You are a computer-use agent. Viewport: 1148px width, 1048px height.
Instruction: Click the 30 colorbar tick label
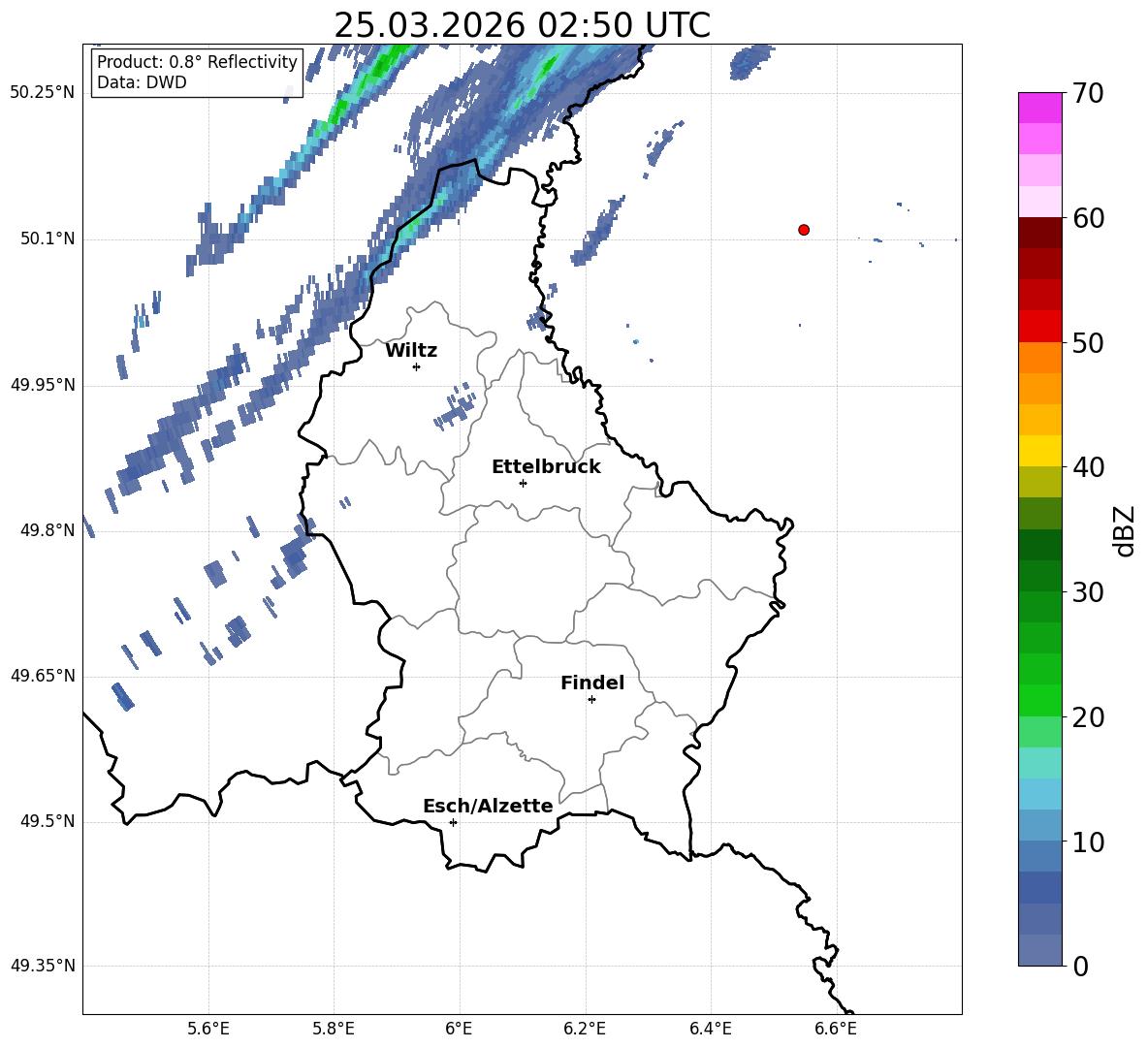pos(1088,592)
